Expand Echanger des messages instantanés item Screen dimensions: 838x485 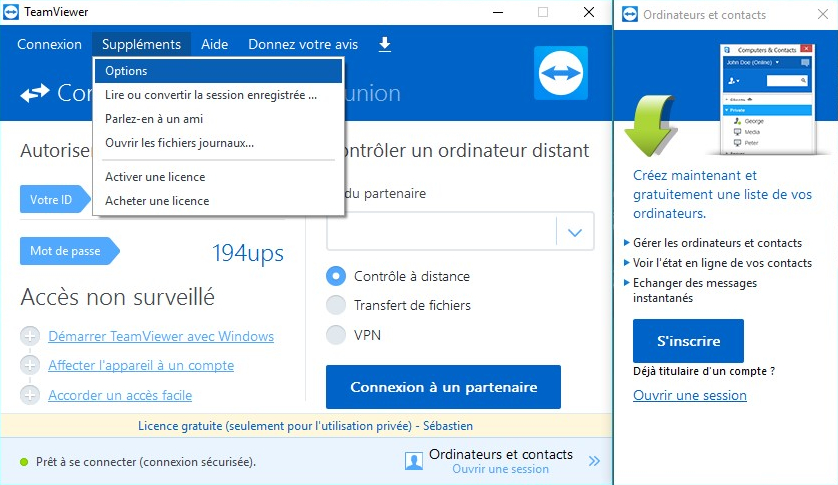pos(626,283)
